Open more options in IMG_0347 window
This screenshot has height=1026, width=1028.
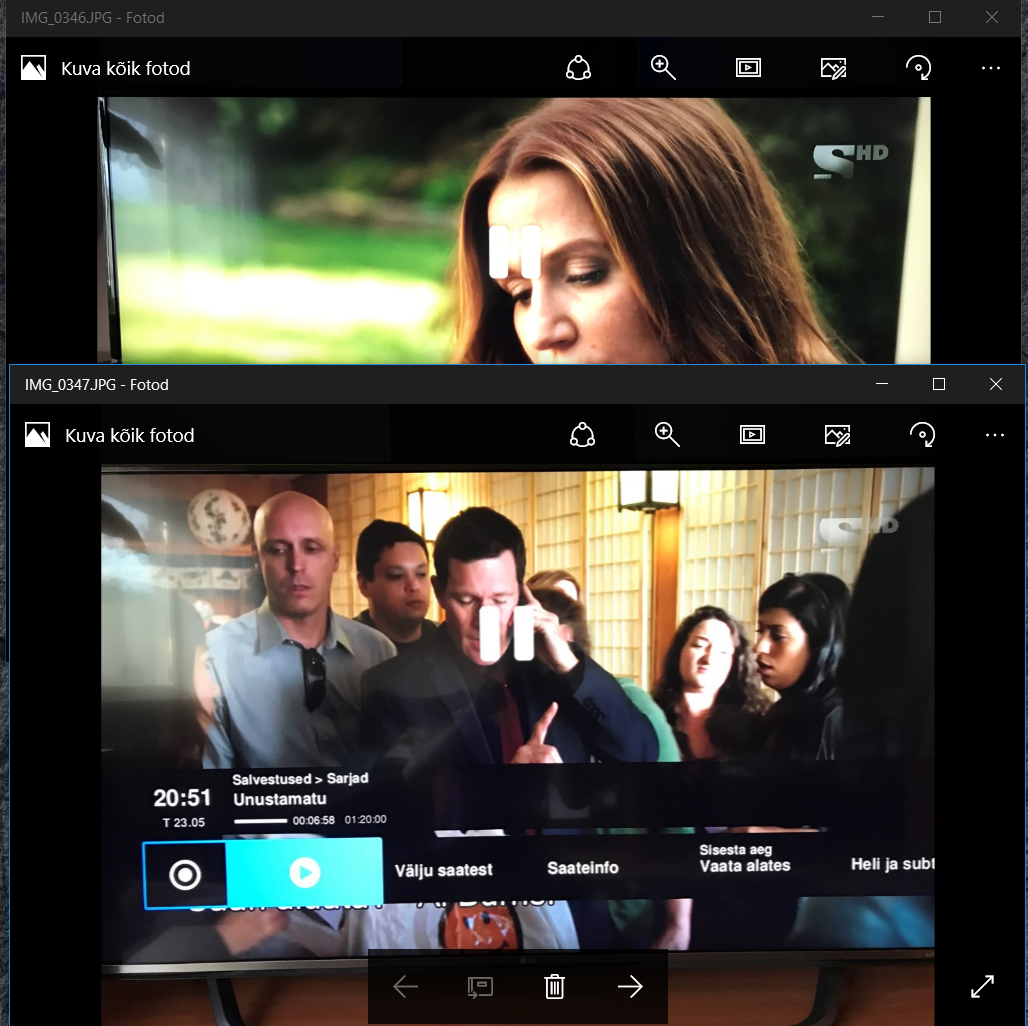click(x=995, y=435)
